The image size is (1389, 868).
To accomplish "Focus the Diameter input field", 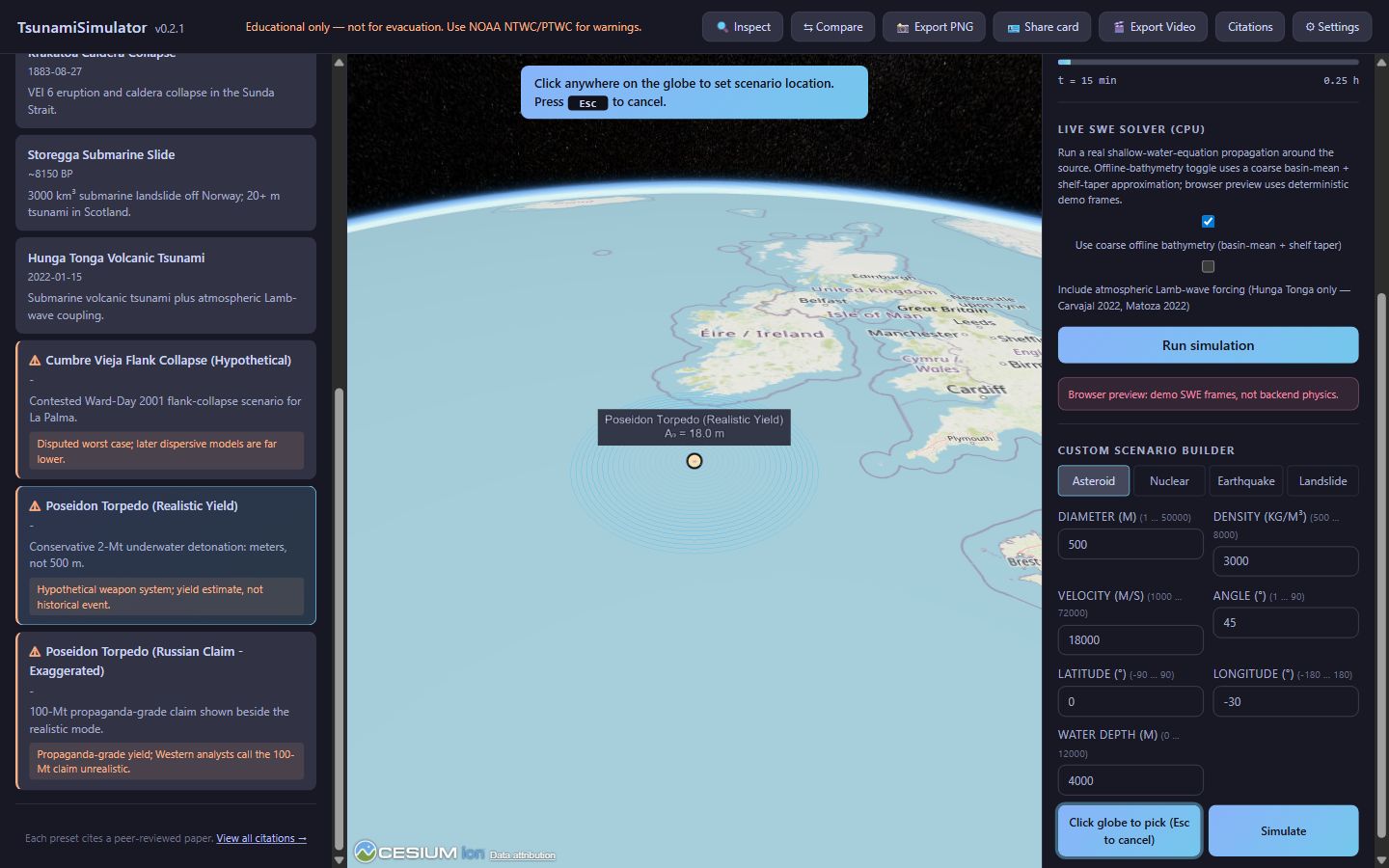I will (x=1130, y=544).
